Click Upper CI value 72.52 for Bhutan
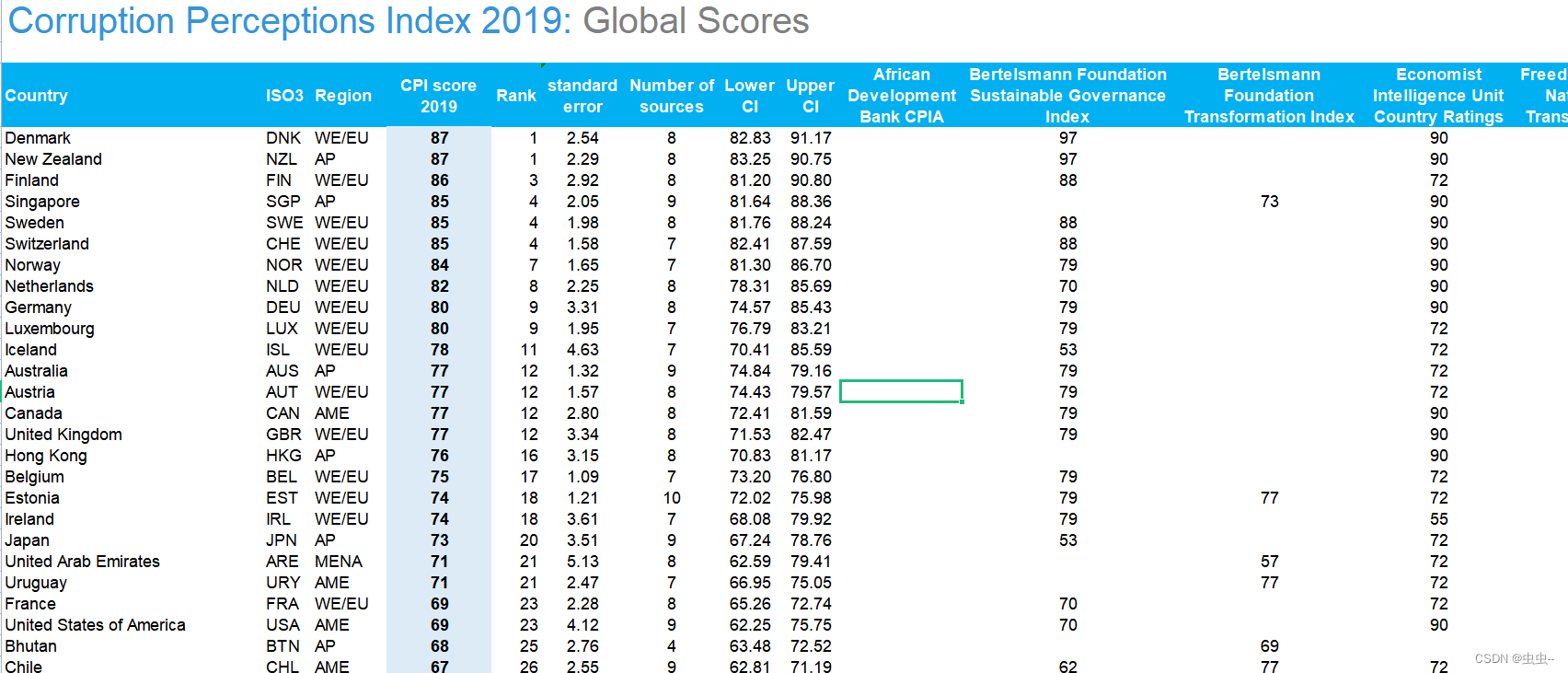The width and height of the screenshot is (1568, 673). (x=811, y=646)
